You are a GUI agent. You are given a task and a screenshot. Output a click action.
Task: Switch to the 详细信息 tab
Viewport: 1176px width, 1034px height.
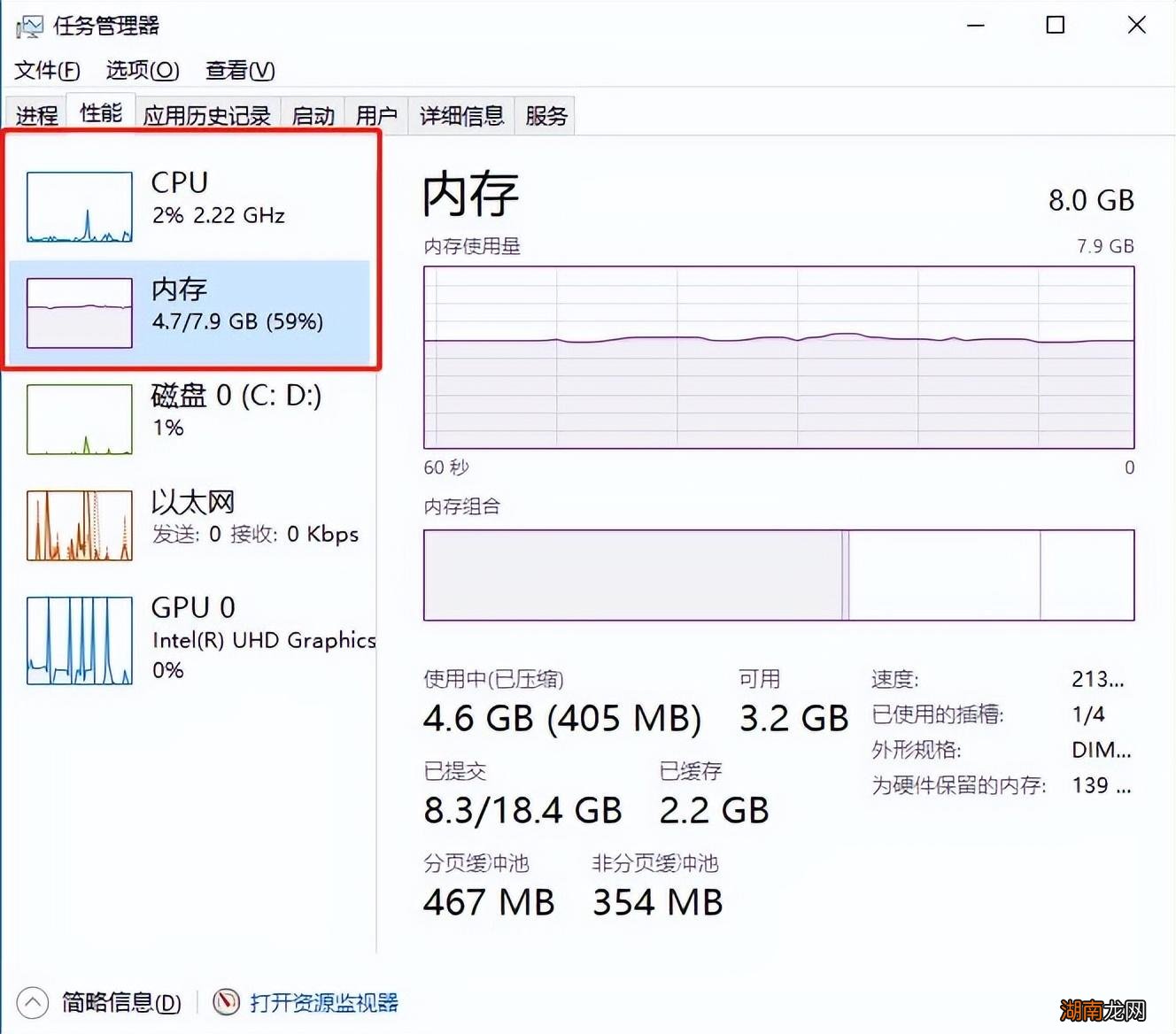click(x=461, y=116)
